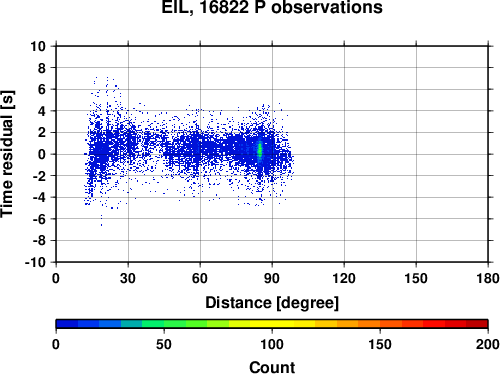The width and height of the screenshot is (500, 374).
Task: Click the orange colorbar section near 150
Action: [380, 324]
